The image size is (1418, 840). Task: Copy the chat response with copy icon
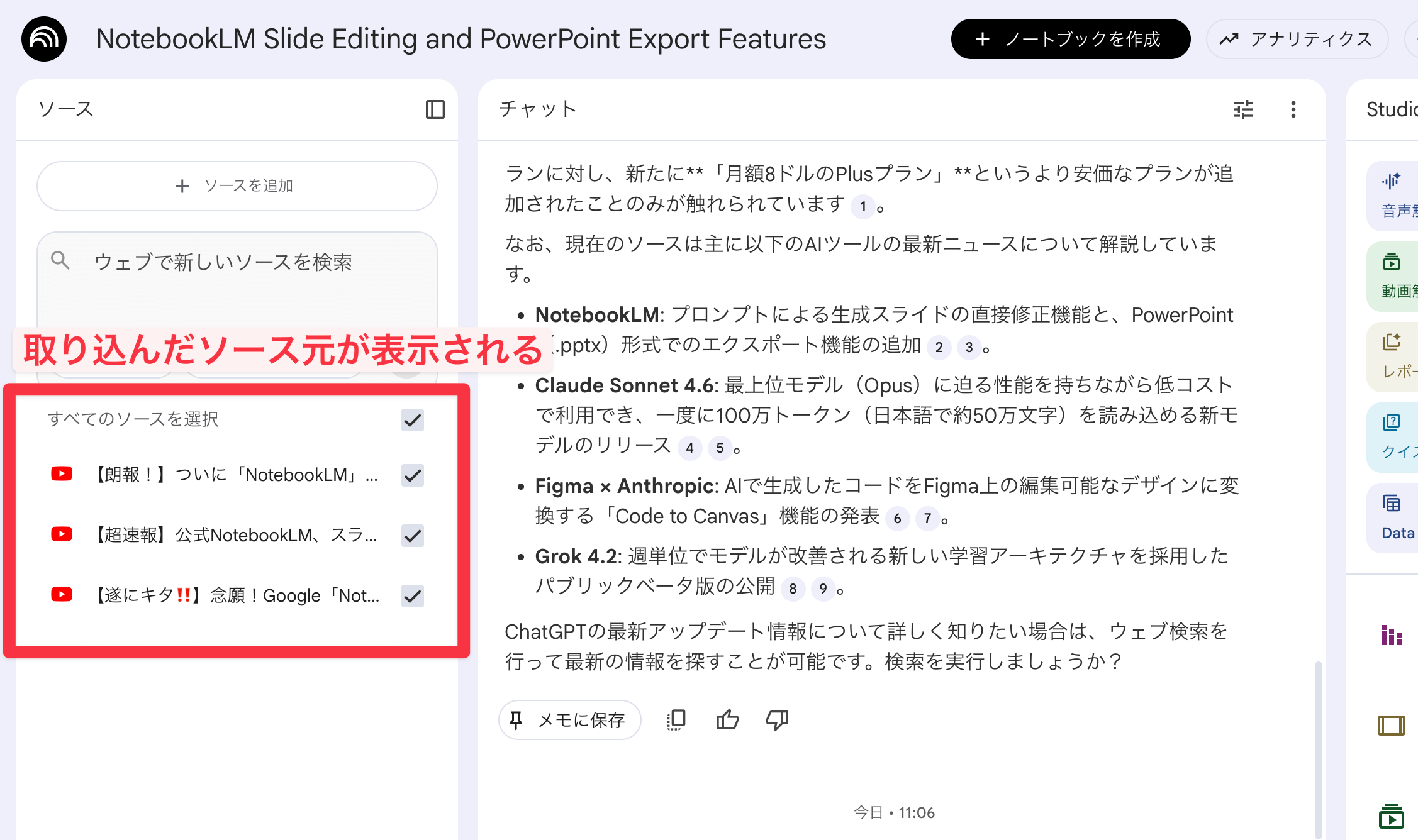point(676,720)
